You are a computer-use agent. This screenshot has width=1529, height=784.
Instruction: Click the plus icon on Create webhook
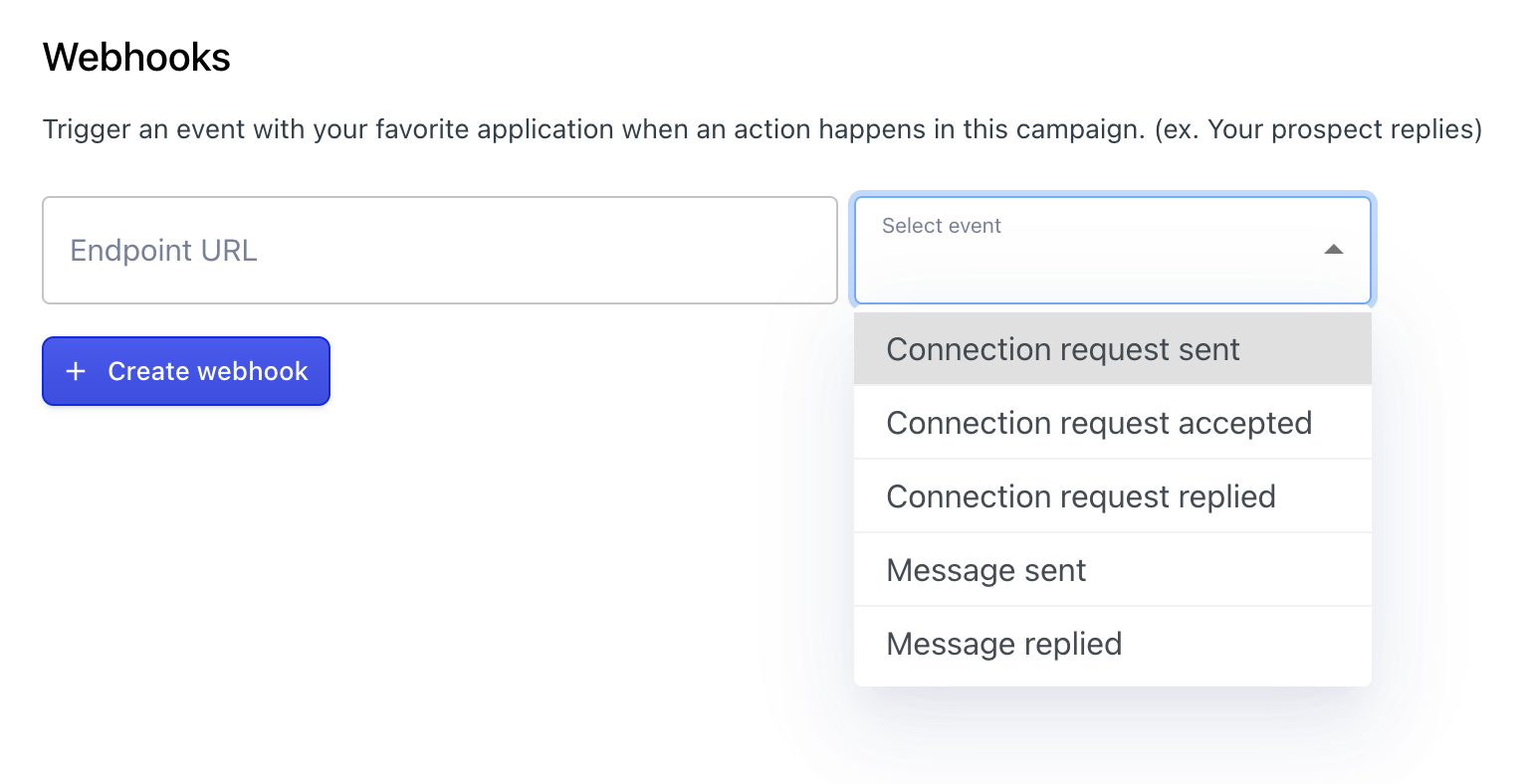click(x=76, y=371)
